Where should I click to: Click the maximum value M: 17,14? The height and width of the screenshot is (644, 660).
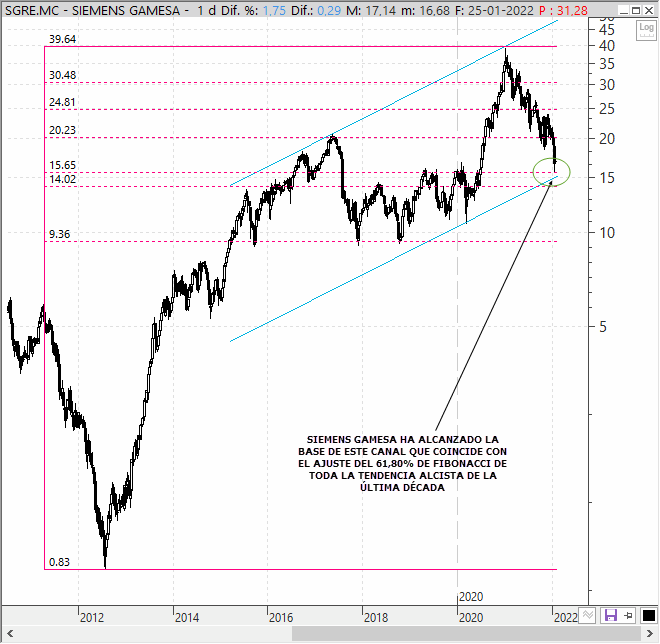371,10
